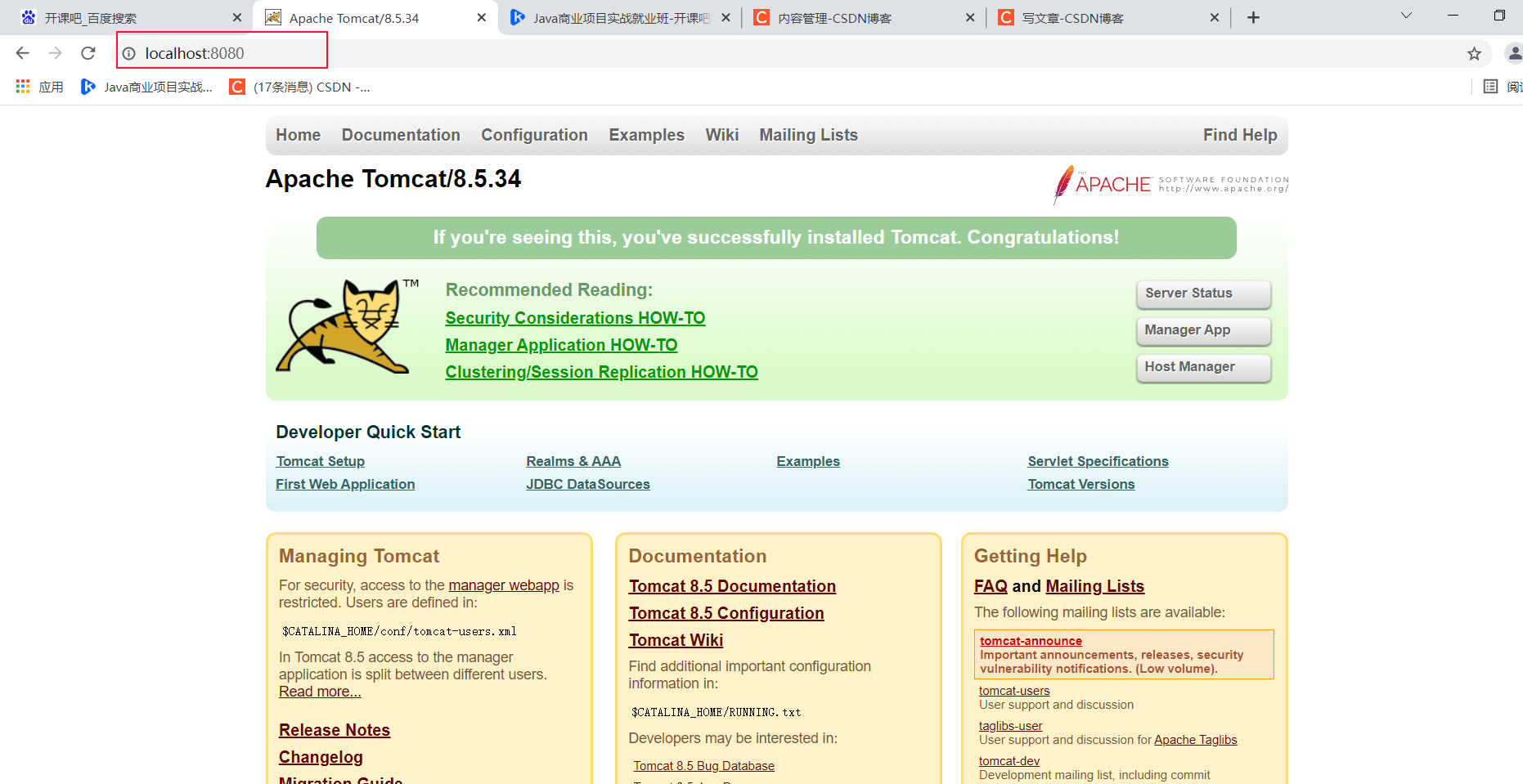The height and width of the screenshot is (784, 1523).
Task: Open Tomcat 8.5 Configuration link
Action: point(726,613)
